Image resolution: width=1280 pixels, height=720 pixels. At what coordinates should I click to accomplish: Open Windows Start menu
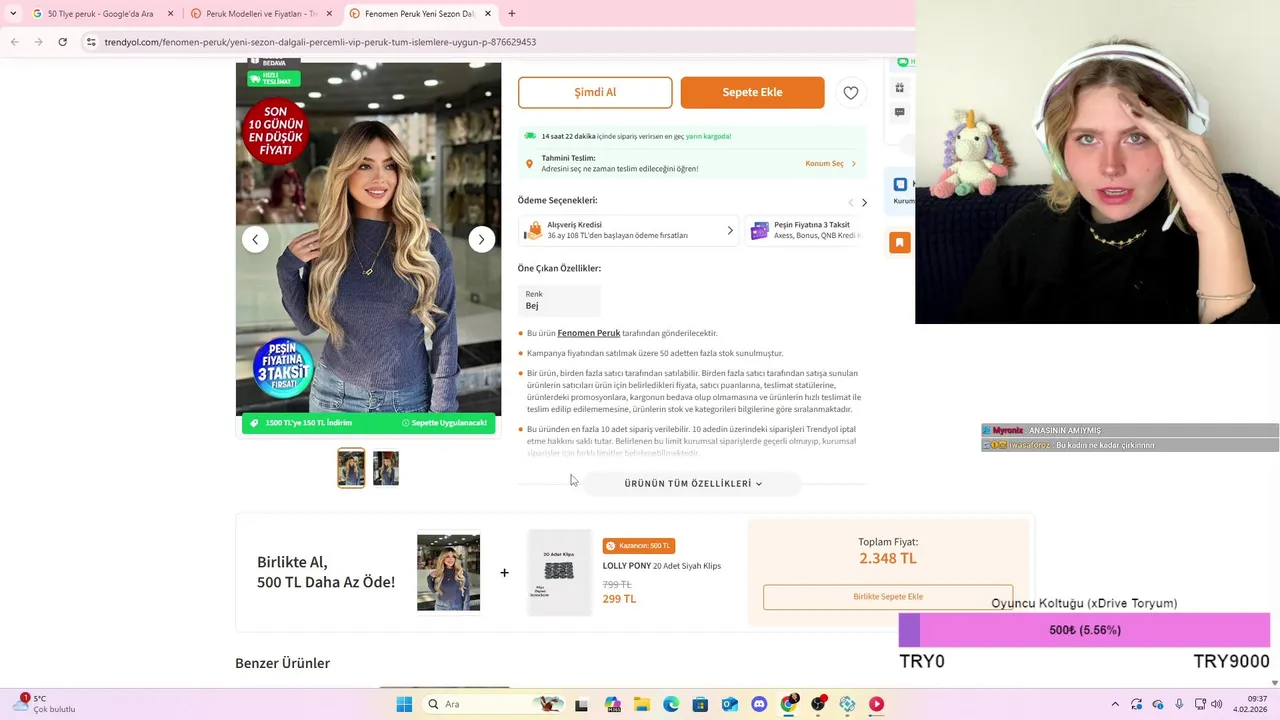[x=404, y=704]
